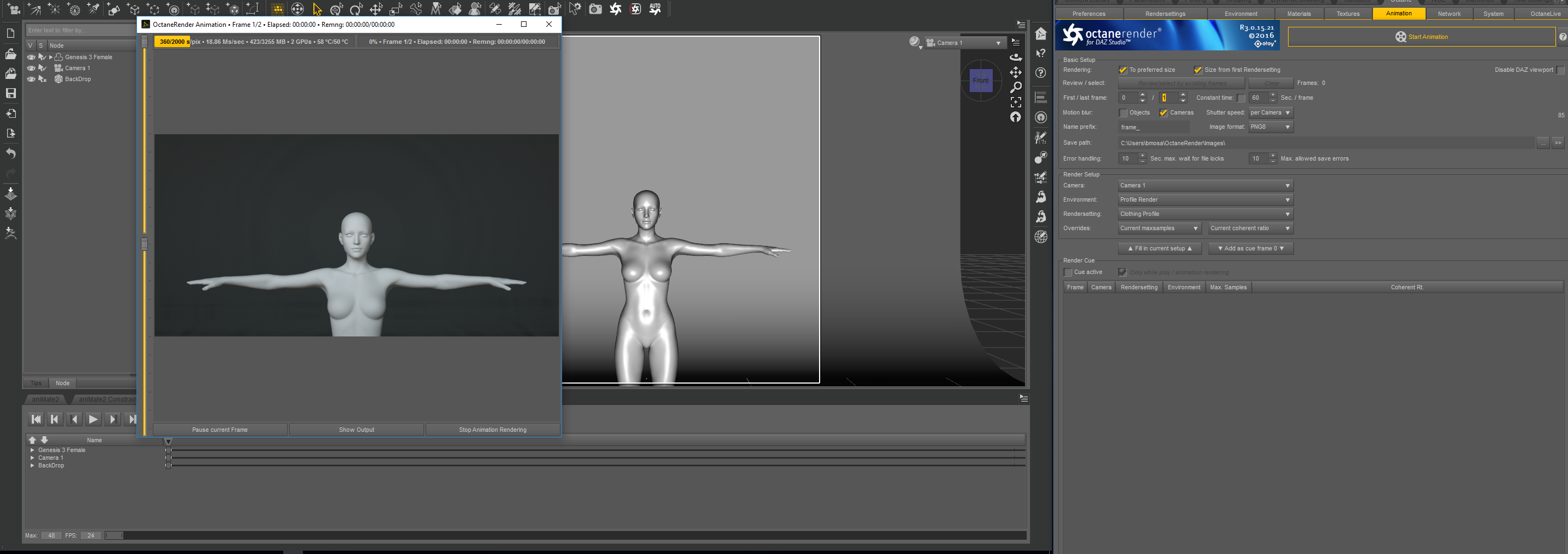This screenshot has height=554, width=1568.
Task: Expand the Genesis 3 Female scene node
Action: click(51, 57)
